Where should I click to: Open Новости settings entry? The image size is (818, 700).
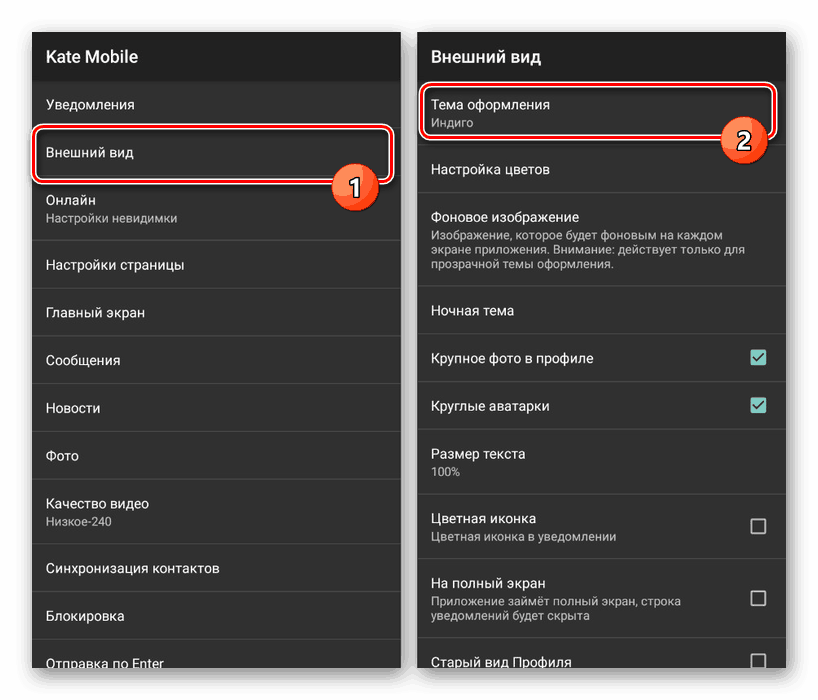point(73,408)
